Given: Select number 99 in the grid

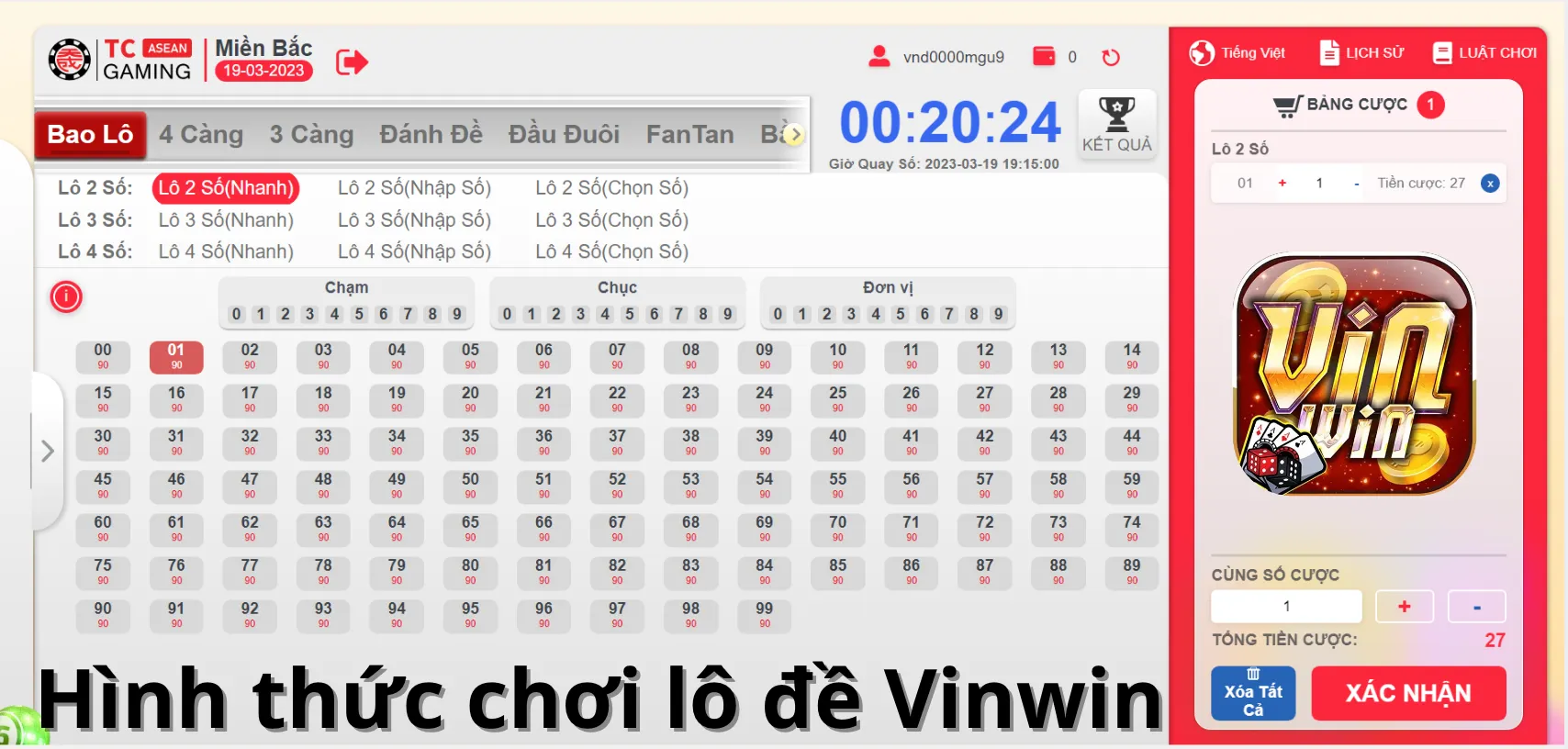Looking at the screenshot, I should (764, 615).
